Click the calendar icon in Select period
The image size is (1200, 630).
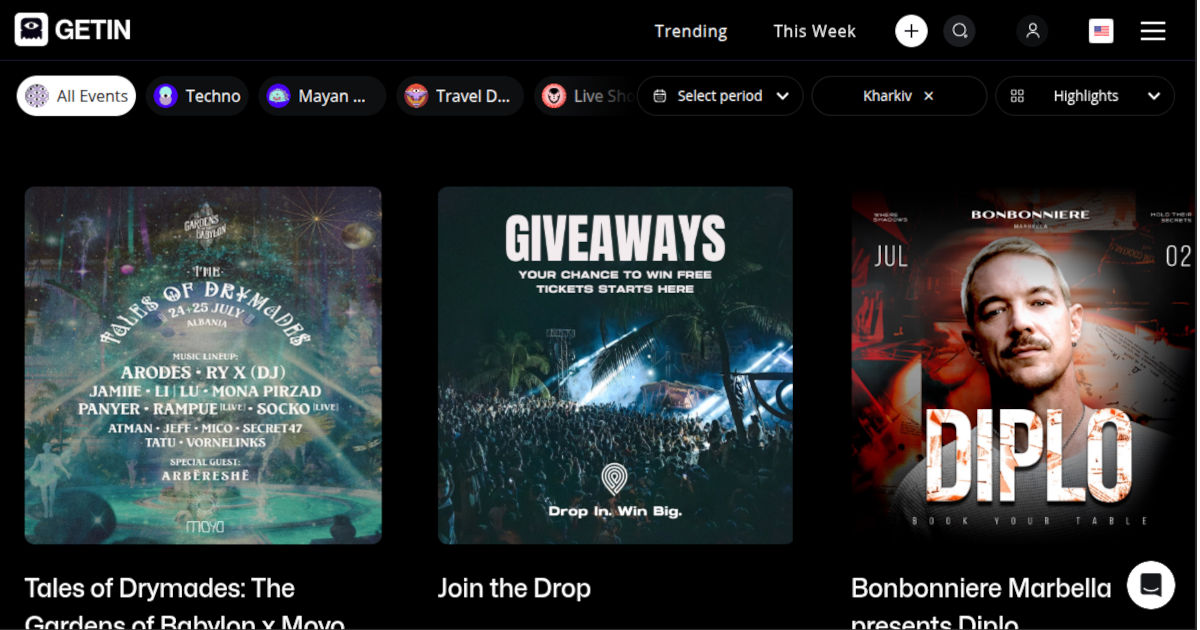660,96
